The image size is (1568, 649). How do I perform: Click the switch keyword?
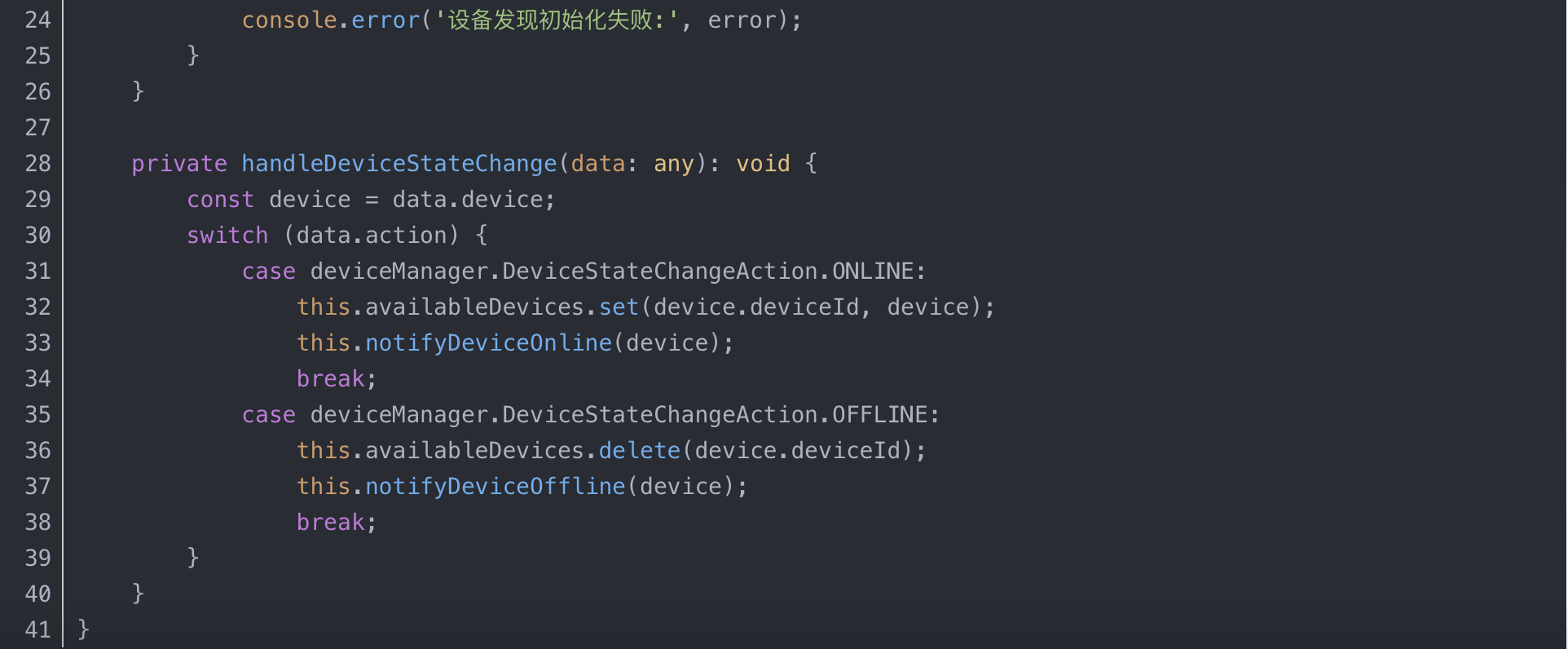(227, 235)
